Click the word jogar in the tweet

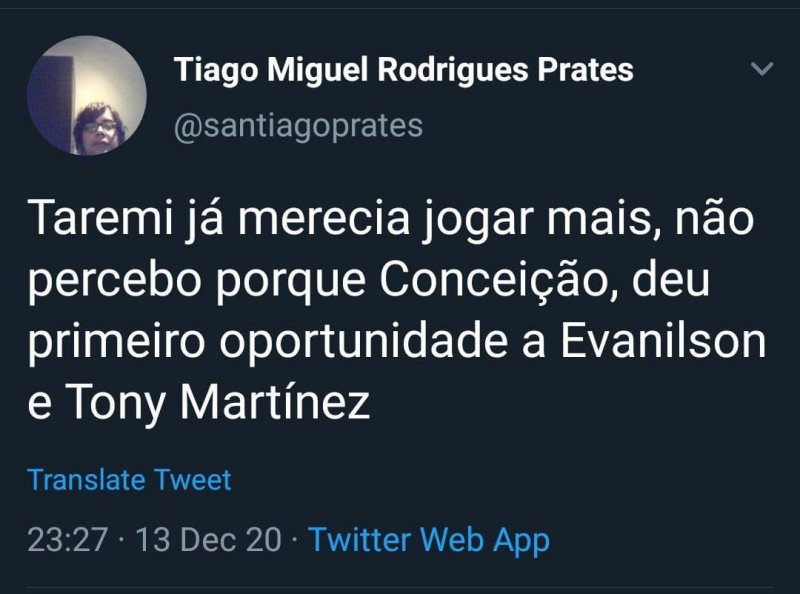(461, 220)
